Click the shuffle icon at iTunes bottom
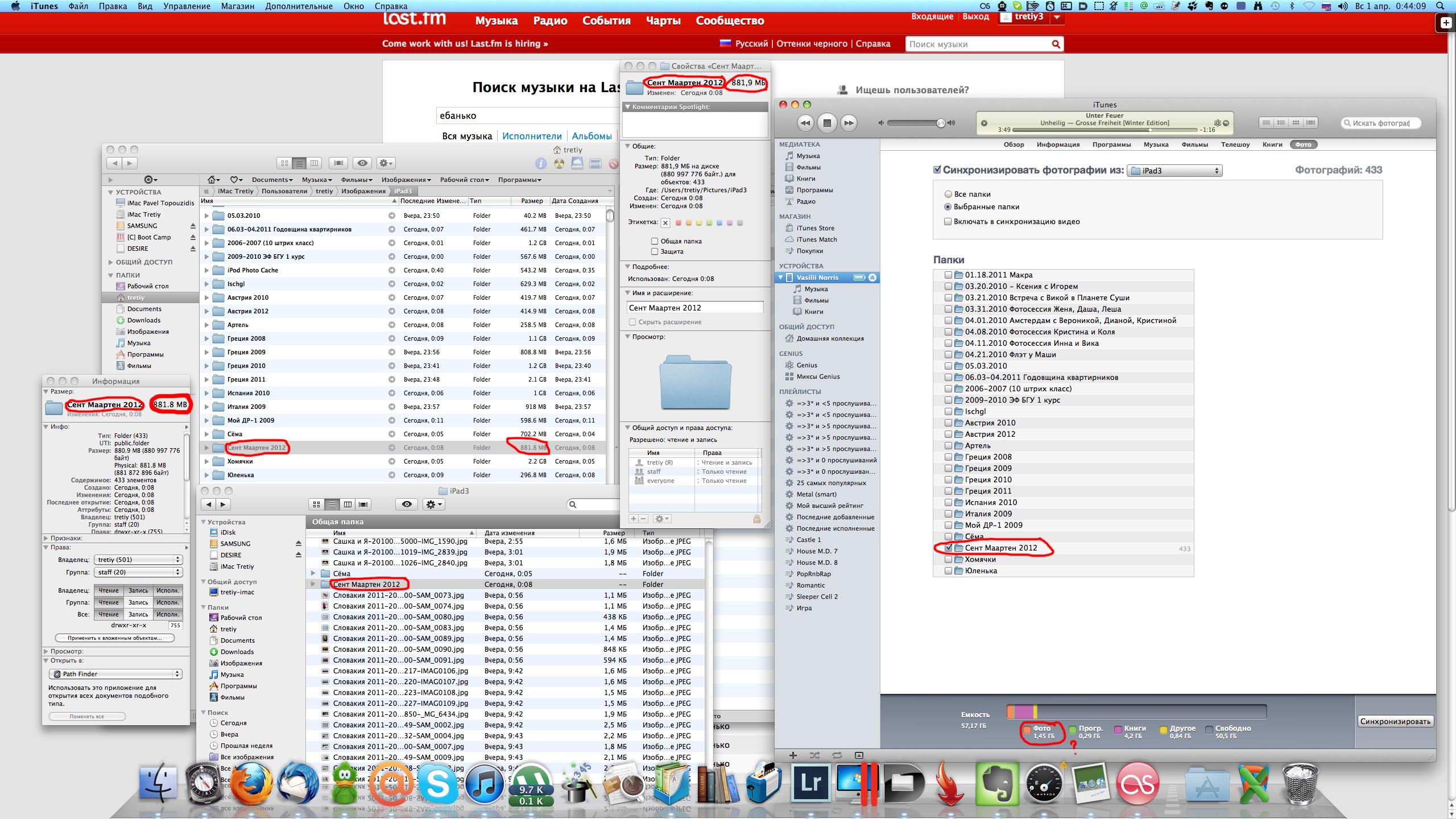Screen dimensions: 1456x819 point(814,756)
